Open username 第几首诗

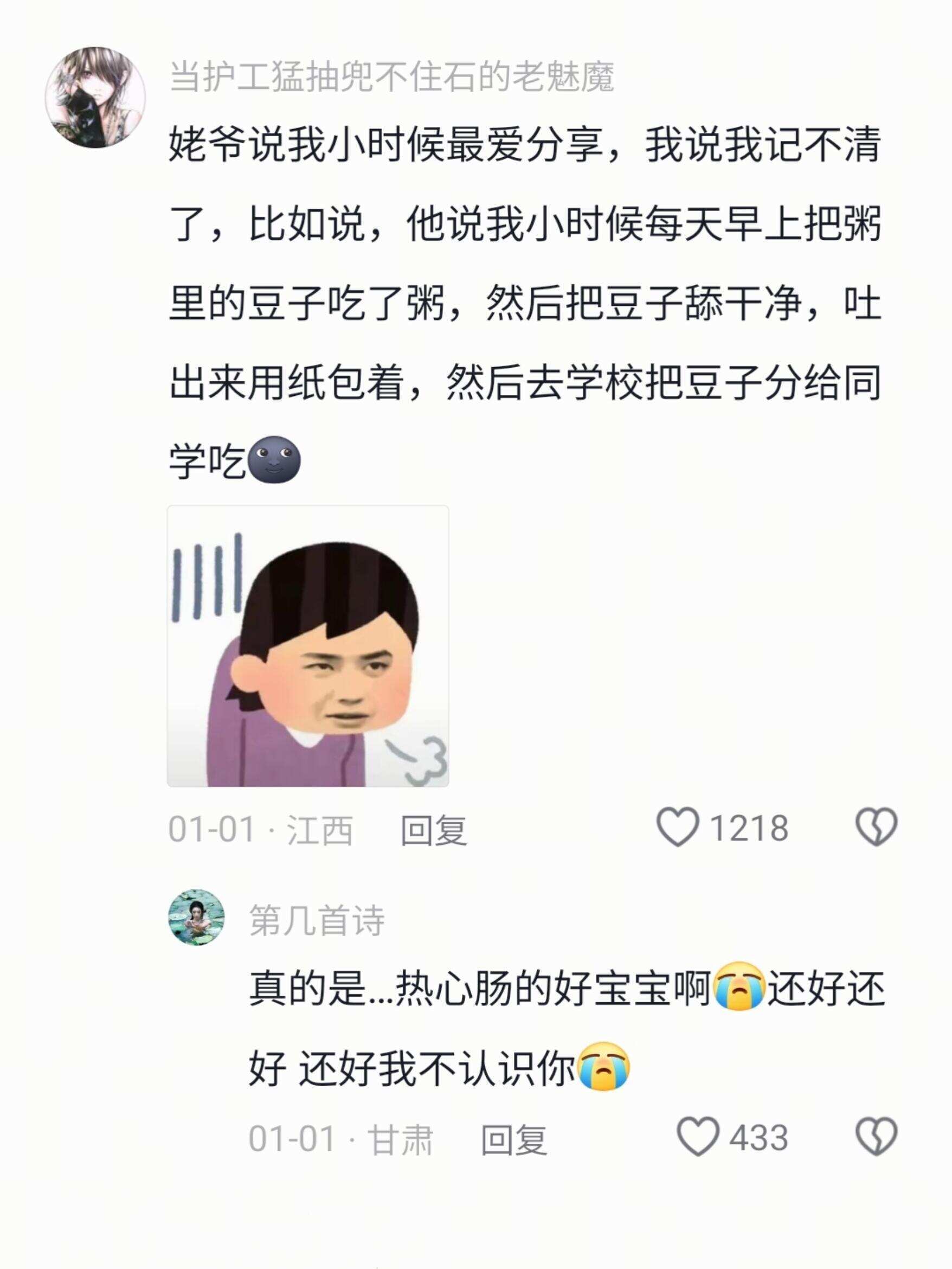tap(317, 921)
